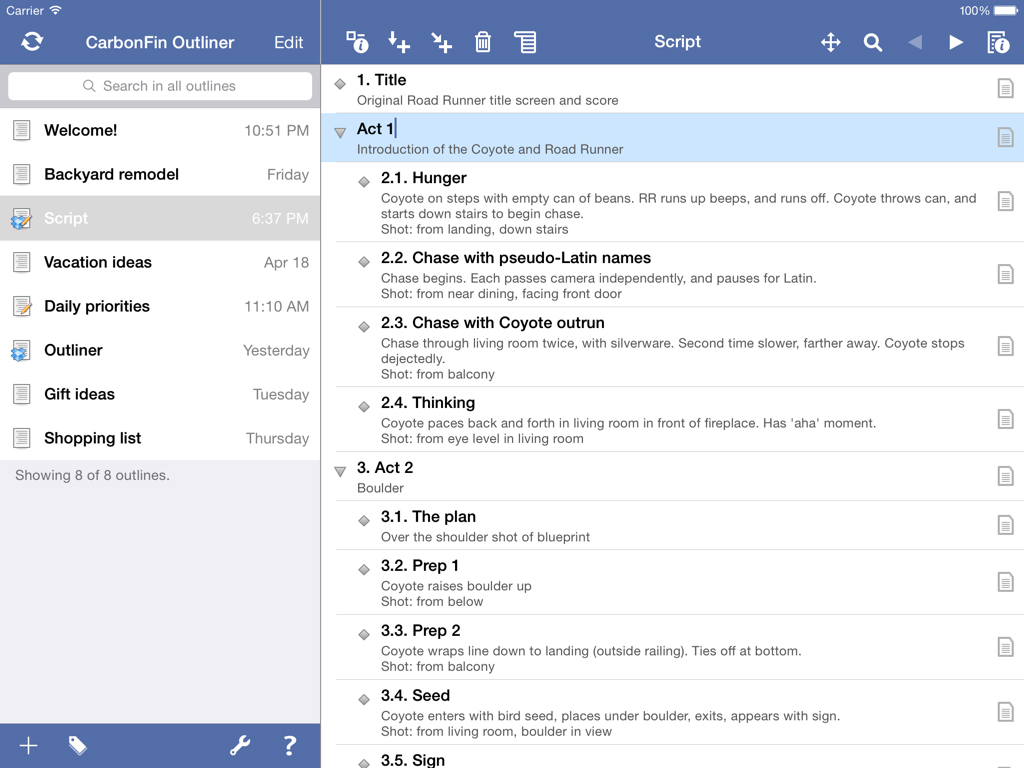Tap the Boulder note under Act 2
The image size is (1024, 768).
pyautogui.click(x=380, y=488)
